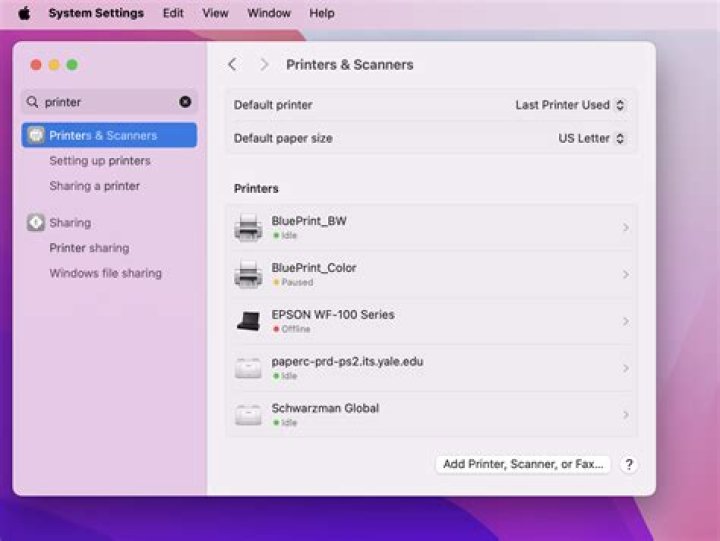Select Setting up printers result
Screen dimensions: 720x541
click(100, 161)
